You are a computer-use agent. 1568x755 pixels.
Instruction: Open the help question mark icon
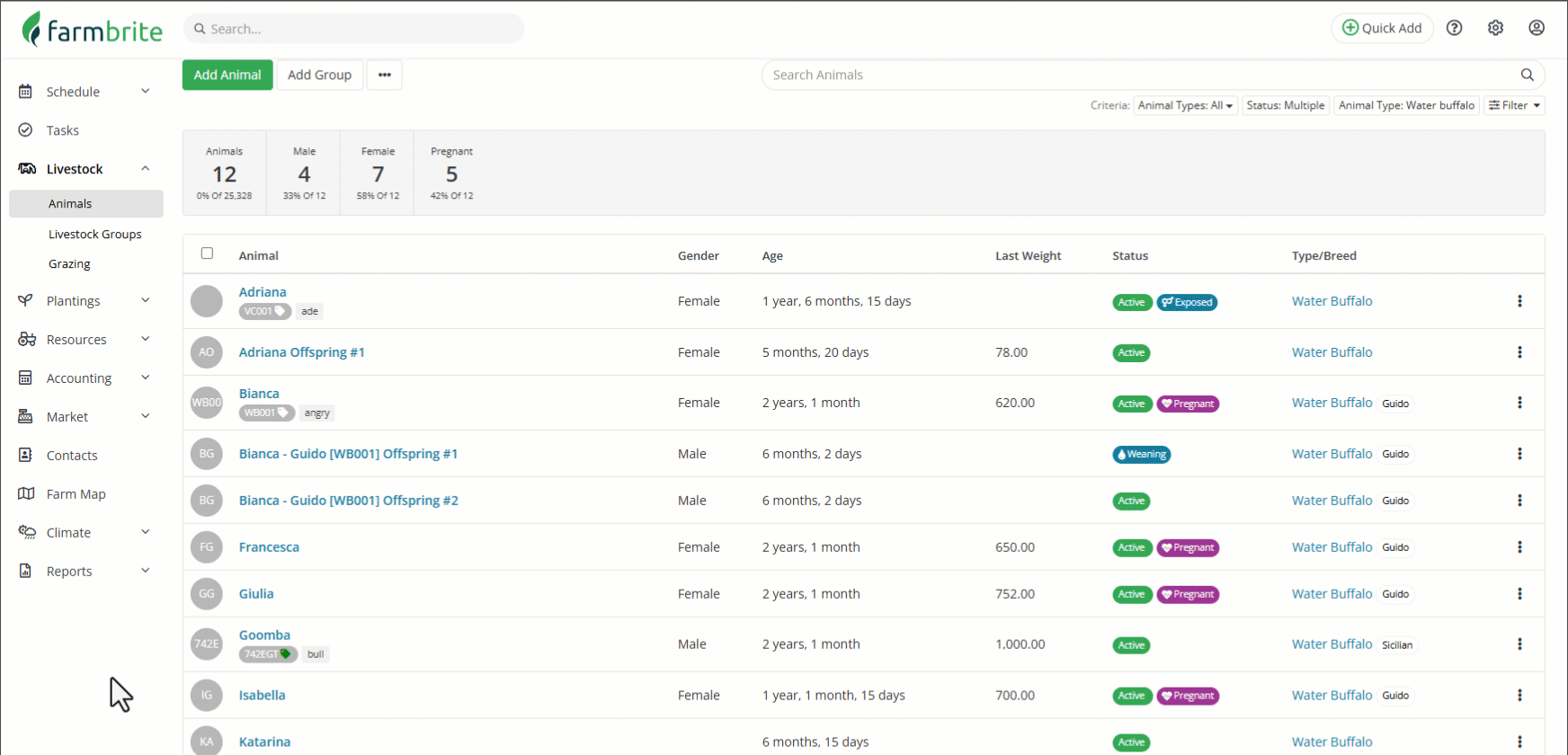point(1454,28)
